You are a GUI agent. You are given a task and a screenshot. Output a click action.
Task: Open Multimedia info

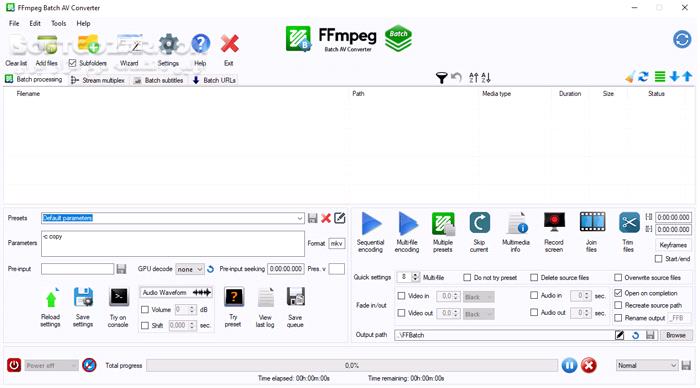516,223
